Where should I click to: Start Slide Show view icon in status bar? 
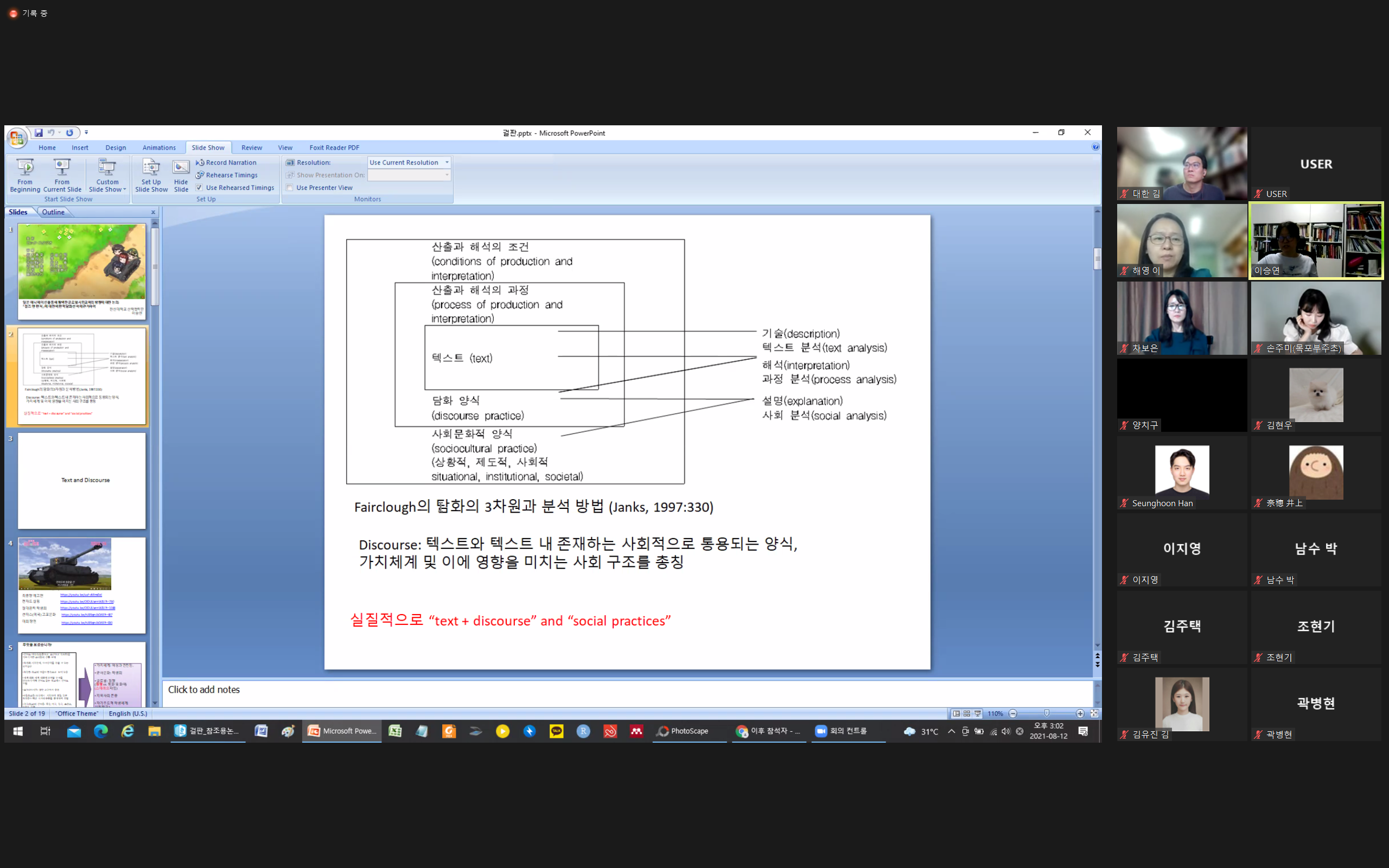[x=978, y=713]
